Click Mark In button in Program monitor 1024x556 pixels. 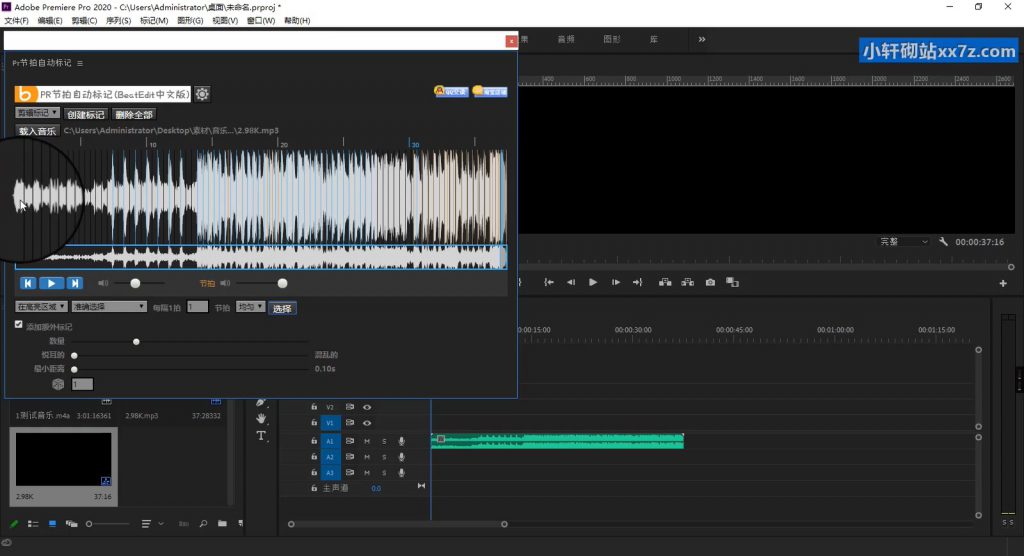[x=549, y=282]
